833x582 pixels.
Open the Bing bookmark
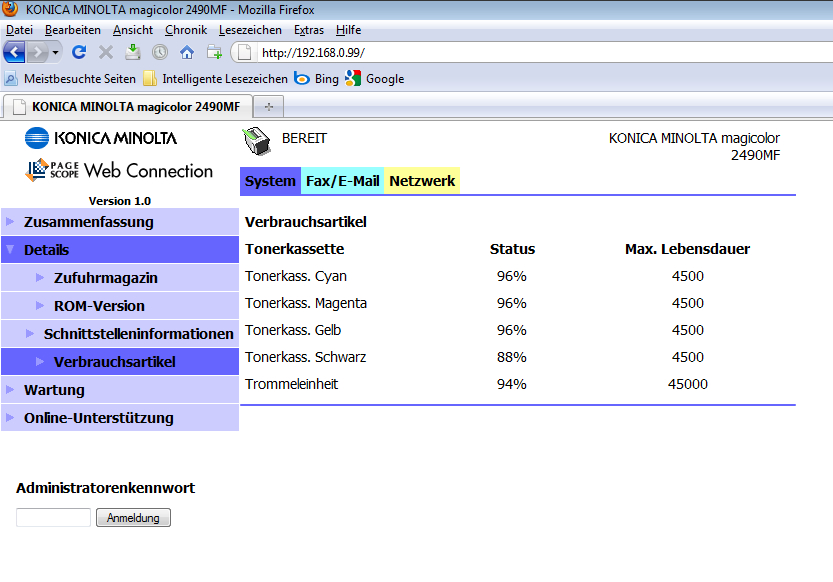click(x=317, y=79)
